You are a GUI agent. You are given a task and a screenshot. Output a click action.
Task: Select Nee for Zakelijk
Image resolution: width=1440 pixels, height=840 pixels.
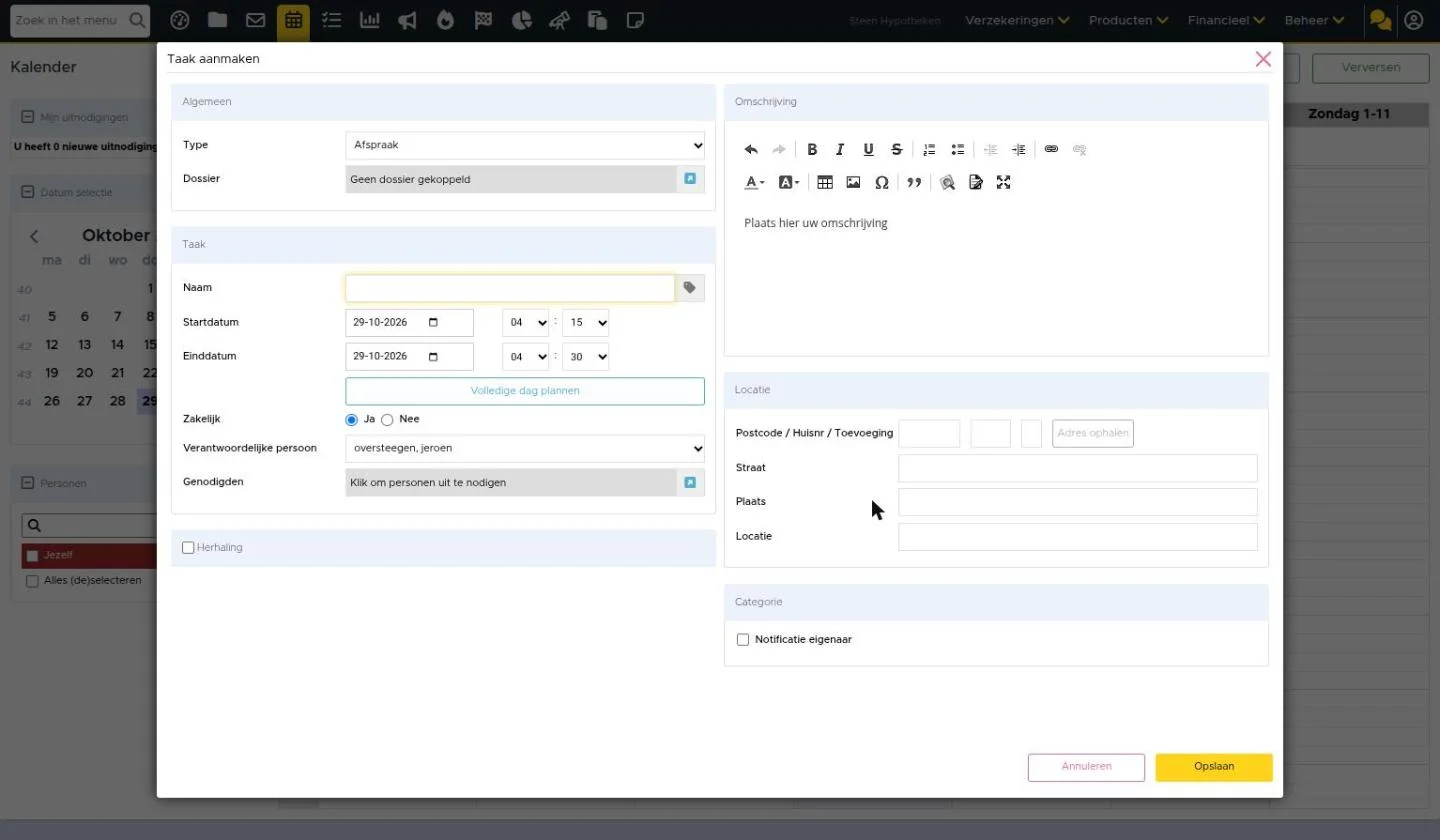387,420
